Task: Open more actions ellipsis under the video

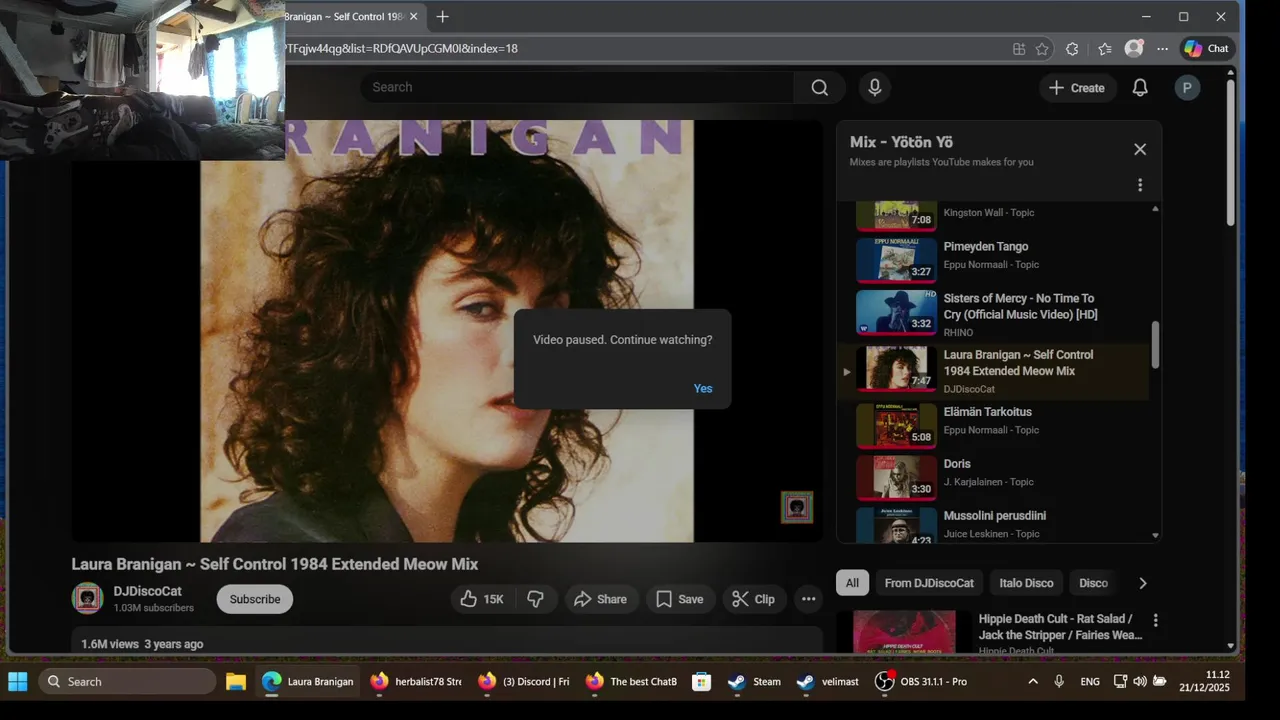Action: (809, 599)
